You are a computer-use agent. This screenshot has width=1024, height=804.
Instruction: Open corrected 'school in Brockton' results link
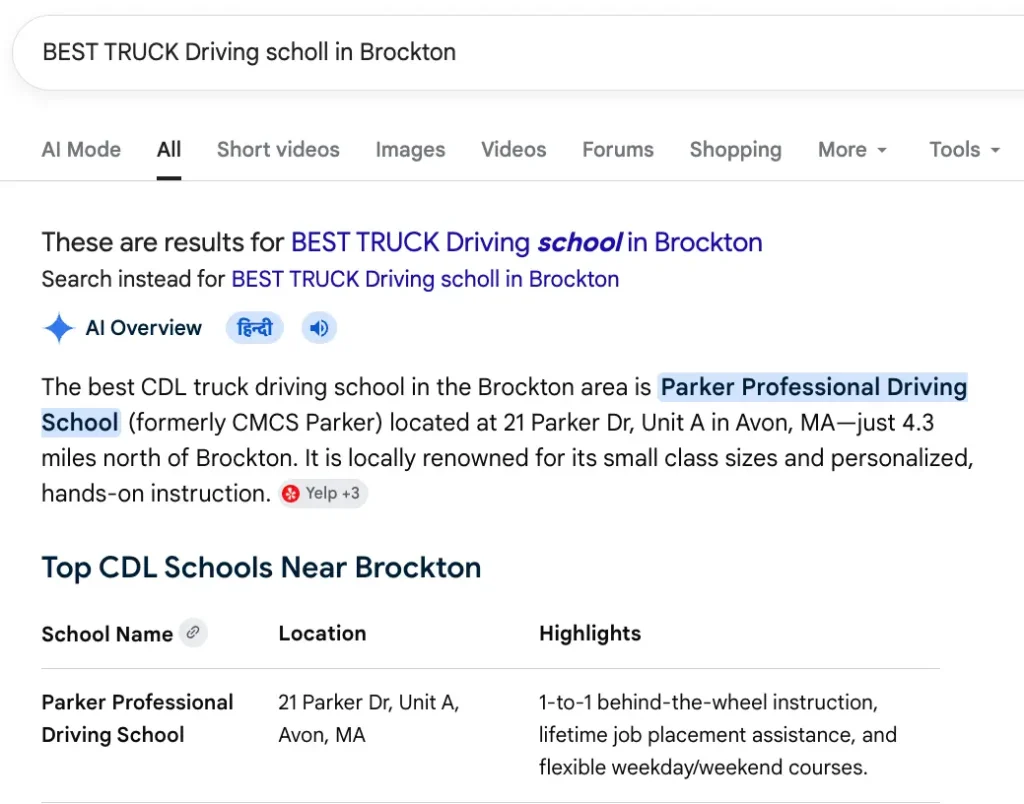tap(526, 242)
